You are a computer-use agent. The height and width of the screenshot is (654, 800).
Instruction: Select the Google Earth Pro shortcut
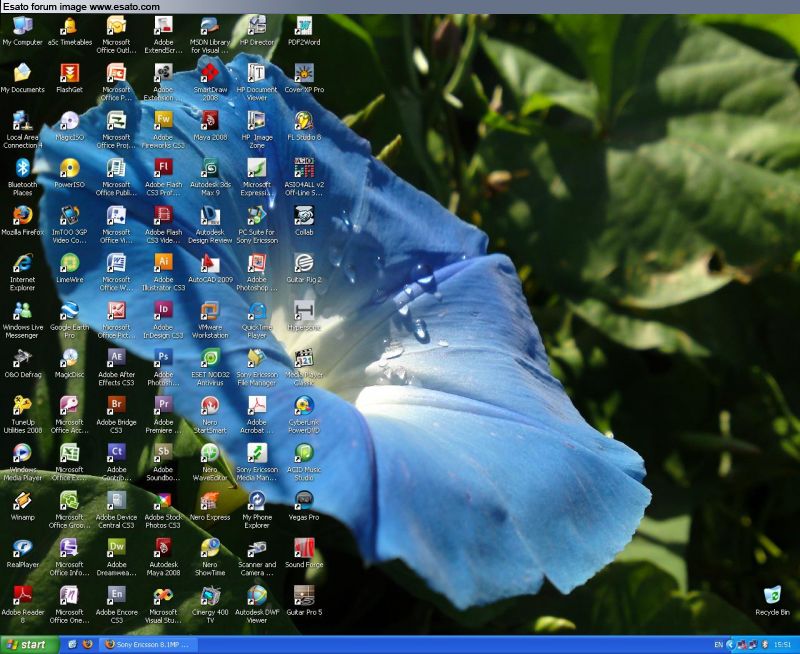[x=69, y=311]
